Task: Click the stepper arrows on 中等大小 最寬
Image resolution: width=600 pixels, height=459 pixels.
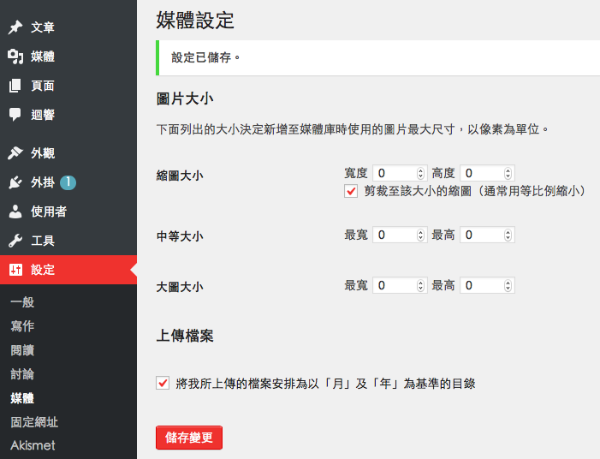Action: (x=421, y=235)
